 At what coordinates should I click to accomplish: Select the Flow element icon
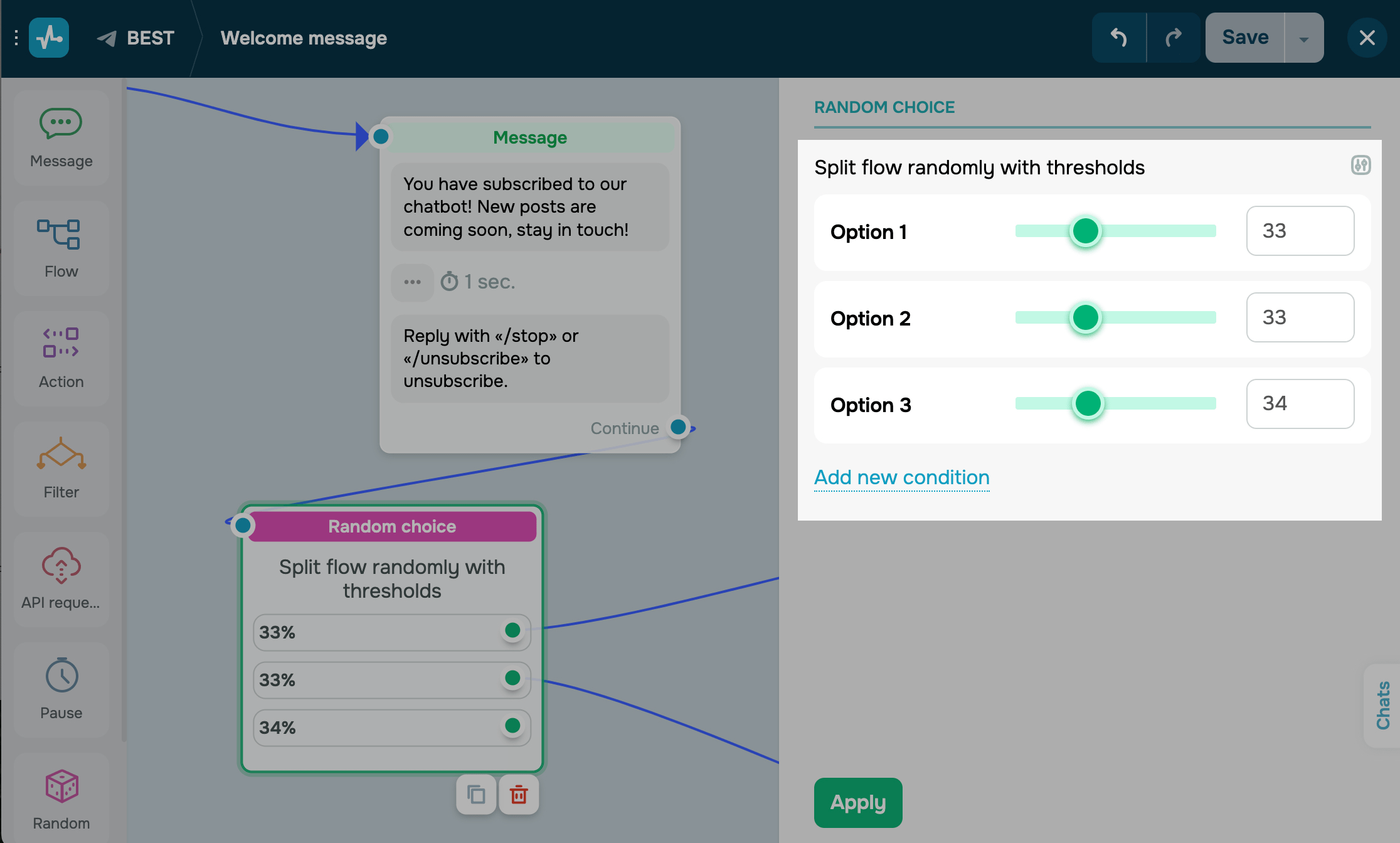59,235
